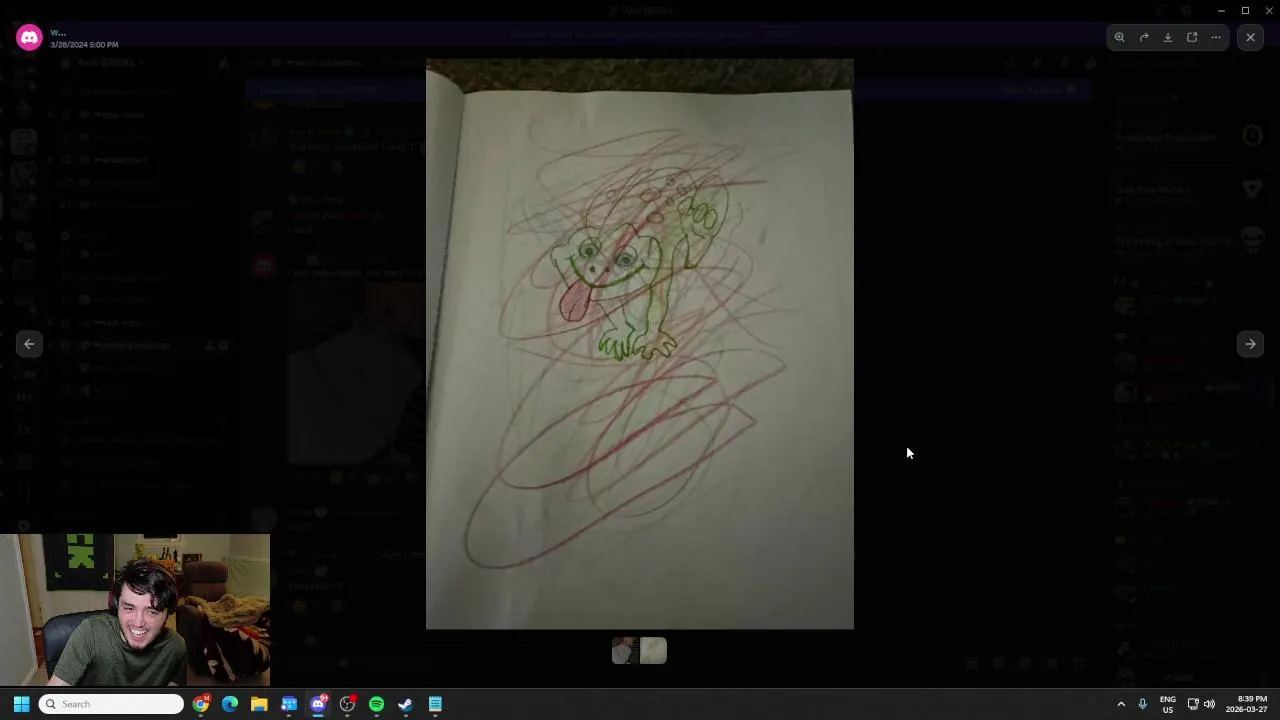Open the ENG US language switcher

pos(1168,704)
